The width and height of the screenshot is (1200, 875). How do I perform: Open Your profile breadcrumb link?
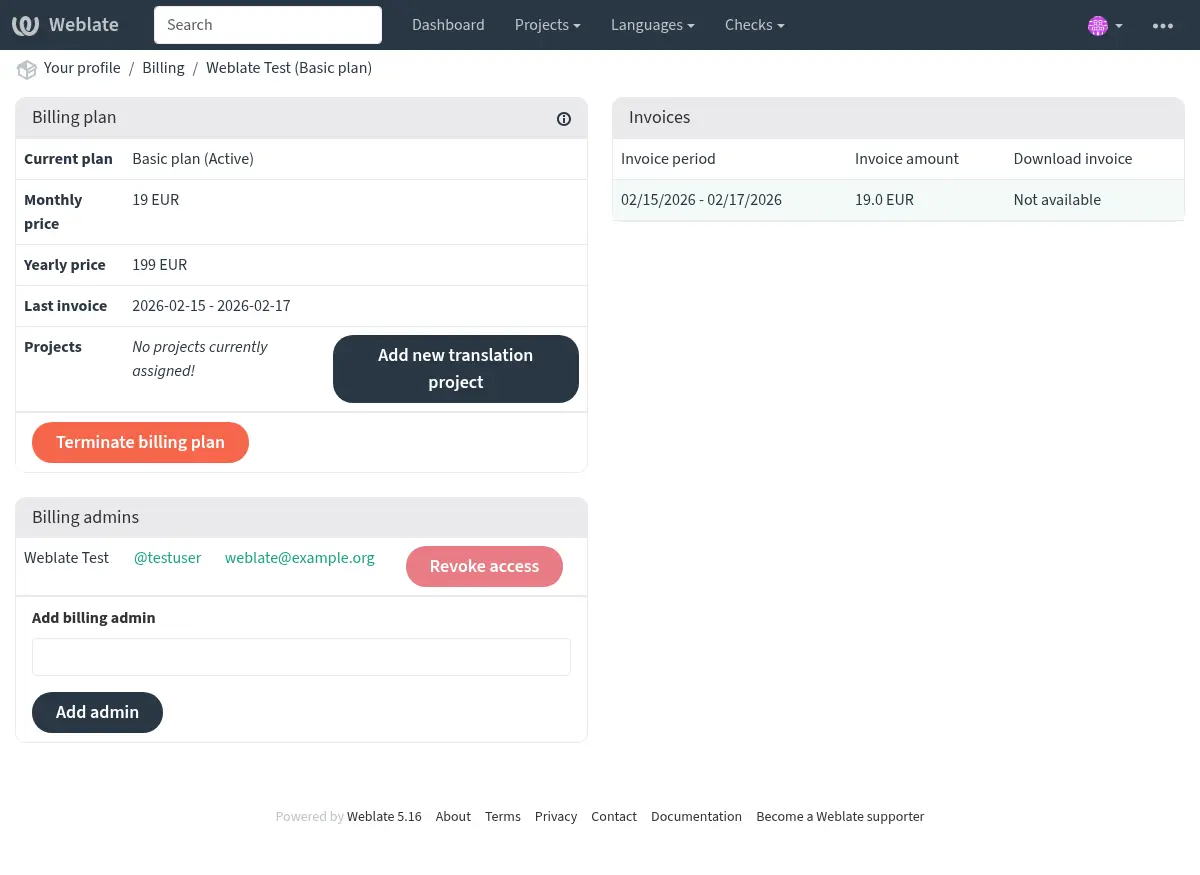click(82, 68)
